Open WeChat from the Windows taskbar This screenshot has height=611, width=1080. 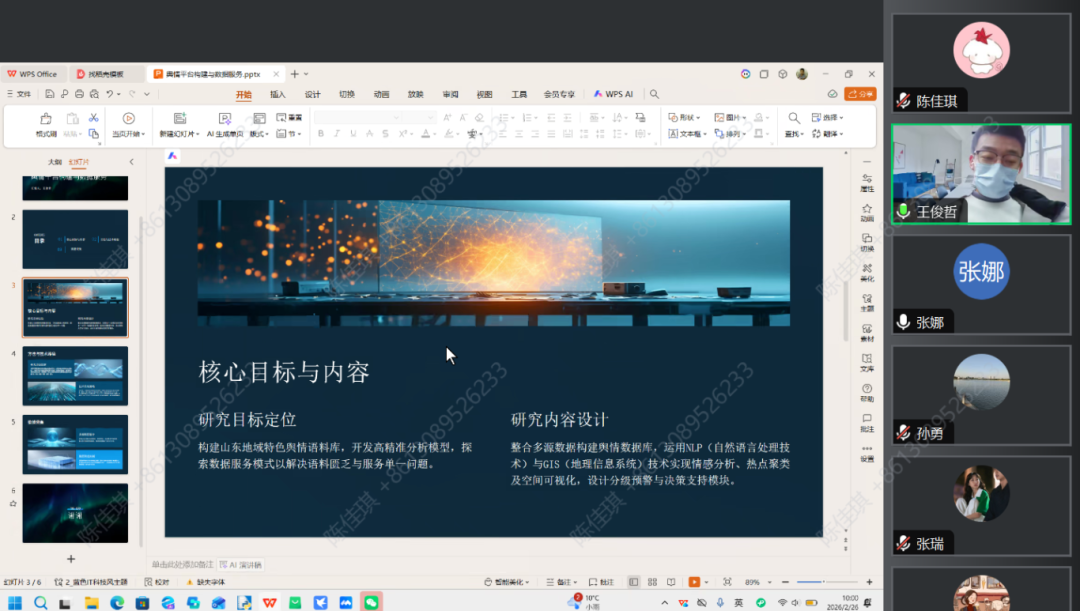coord(371,602)
